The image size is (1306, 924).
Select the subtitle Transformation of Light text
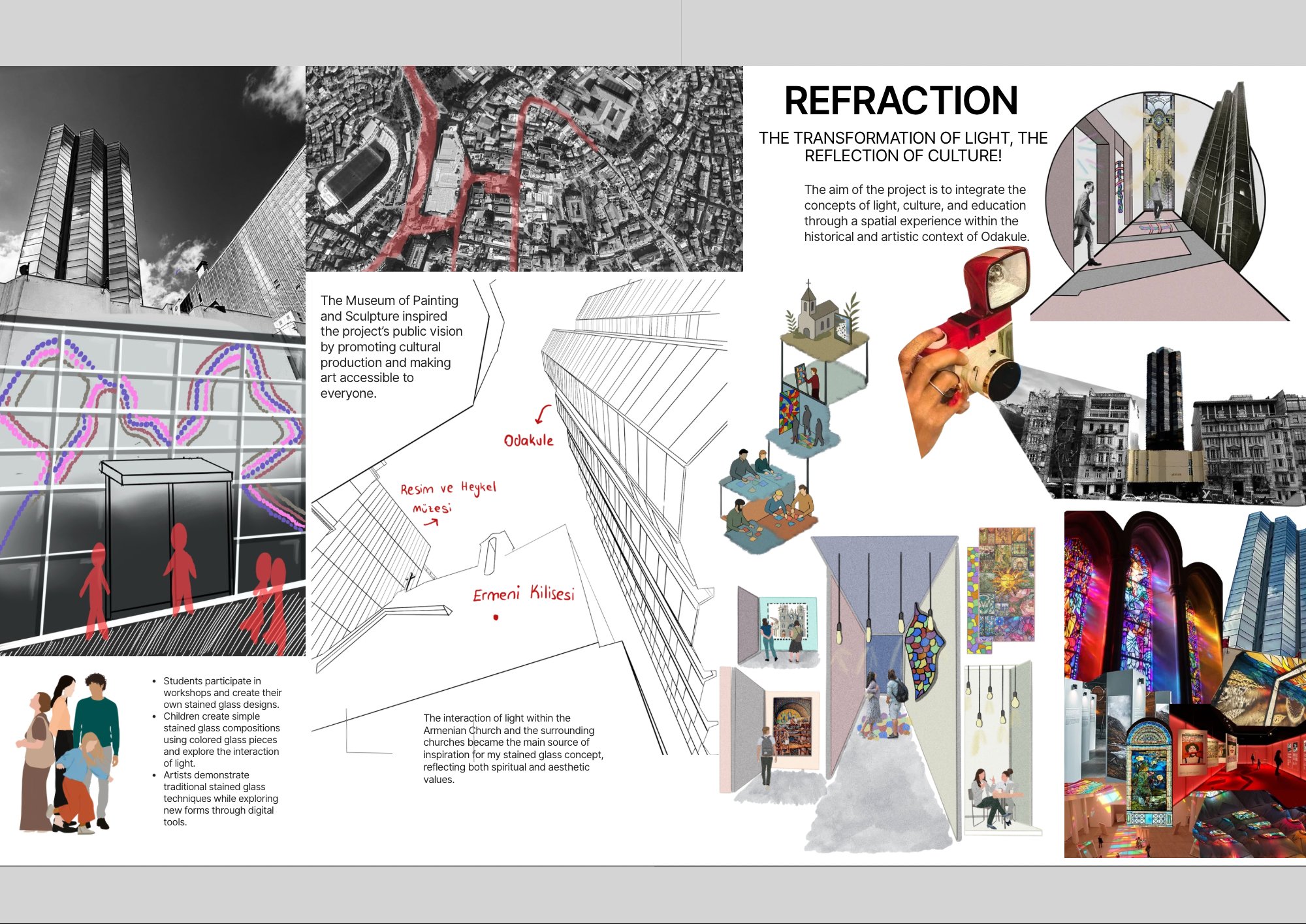tap(903, 147)
